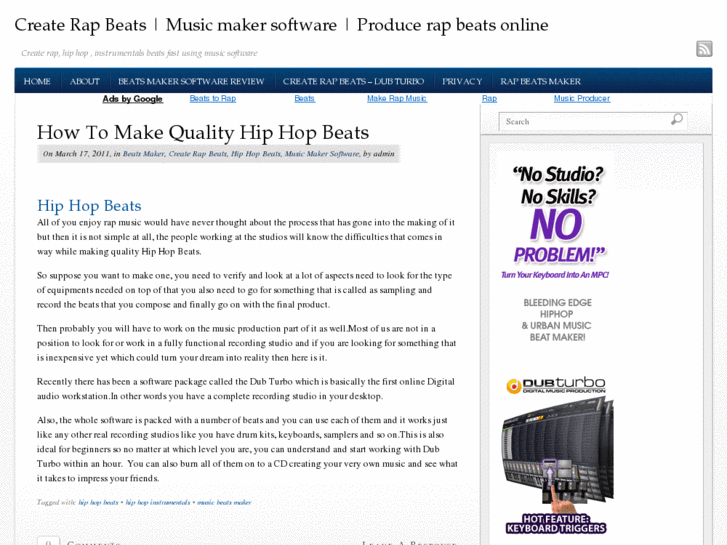Open the article title How To Make Quality Hip Hop Beats
727x545 pixels.
click(x=203, y=133)
